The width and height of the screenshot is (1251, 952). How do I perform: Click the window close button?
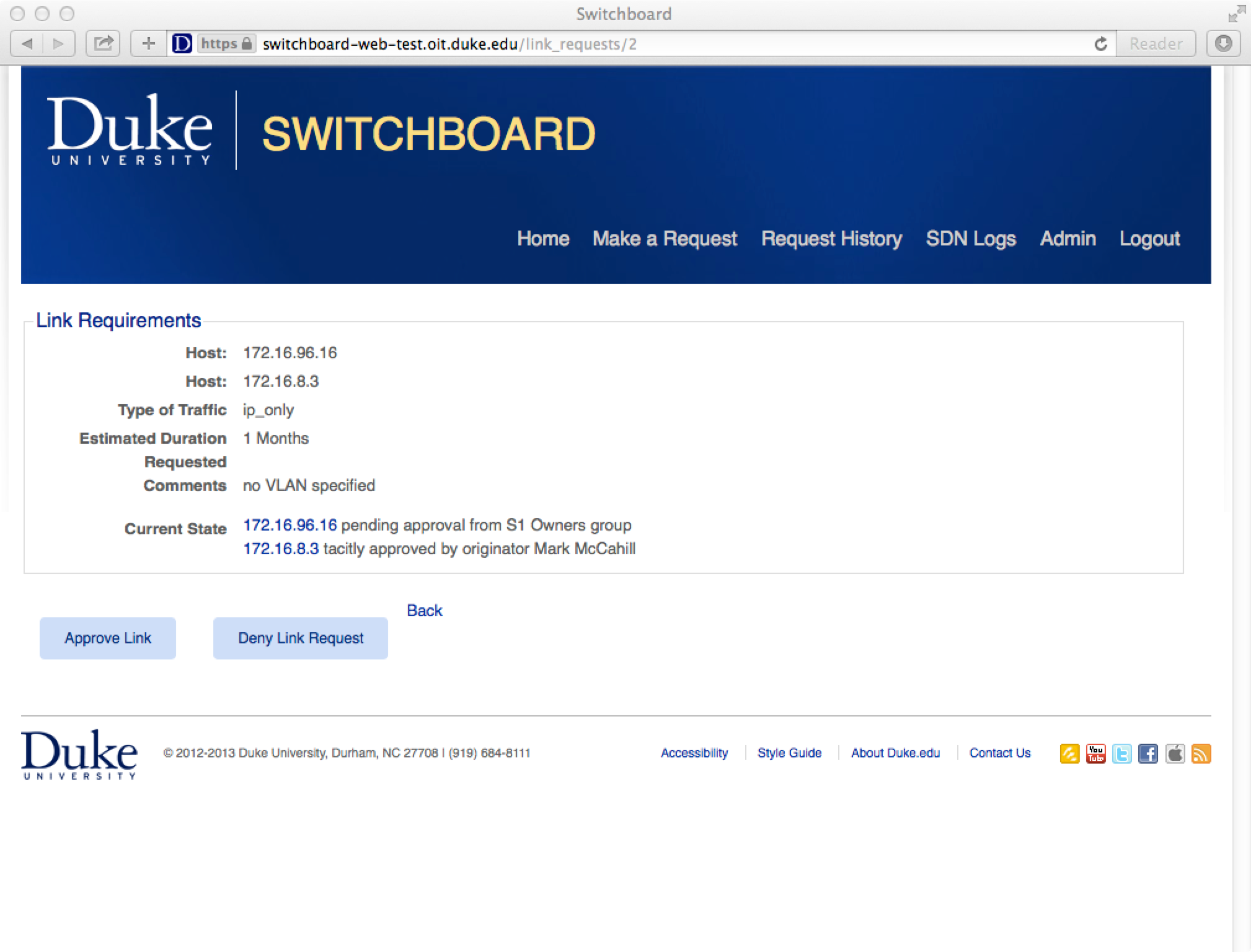[x=17, y=14]
